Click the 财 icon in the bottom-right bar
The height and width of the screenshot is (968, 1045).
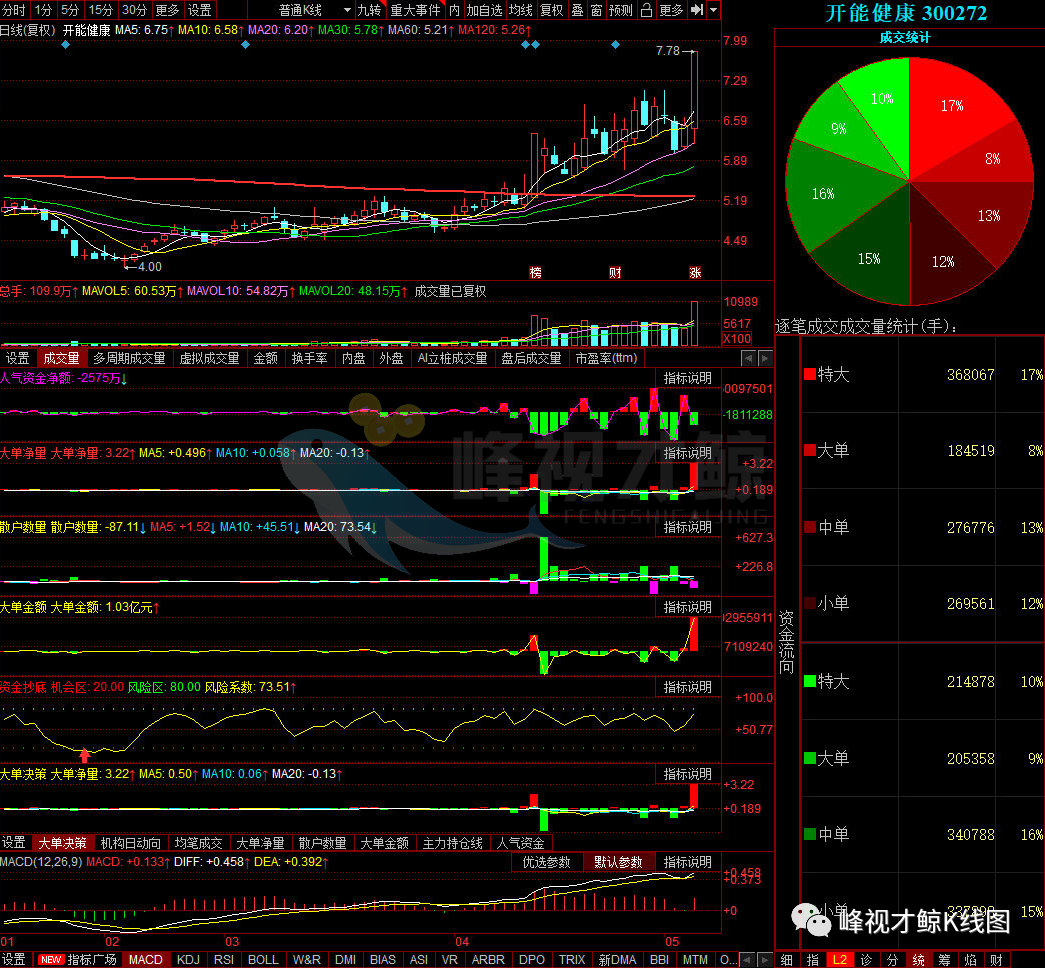(996, 959)
